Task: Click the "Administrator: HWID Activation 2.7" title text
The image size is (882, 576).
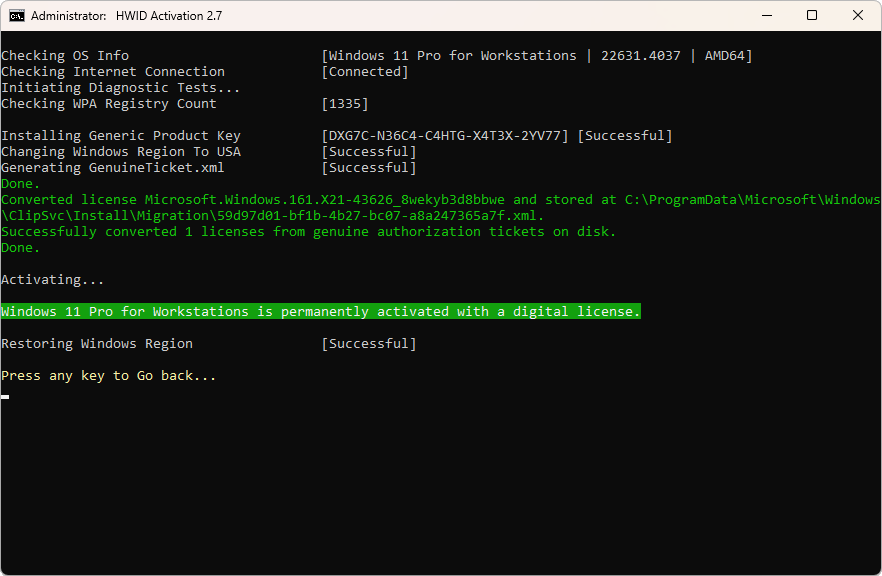Action: click(126, 16)
